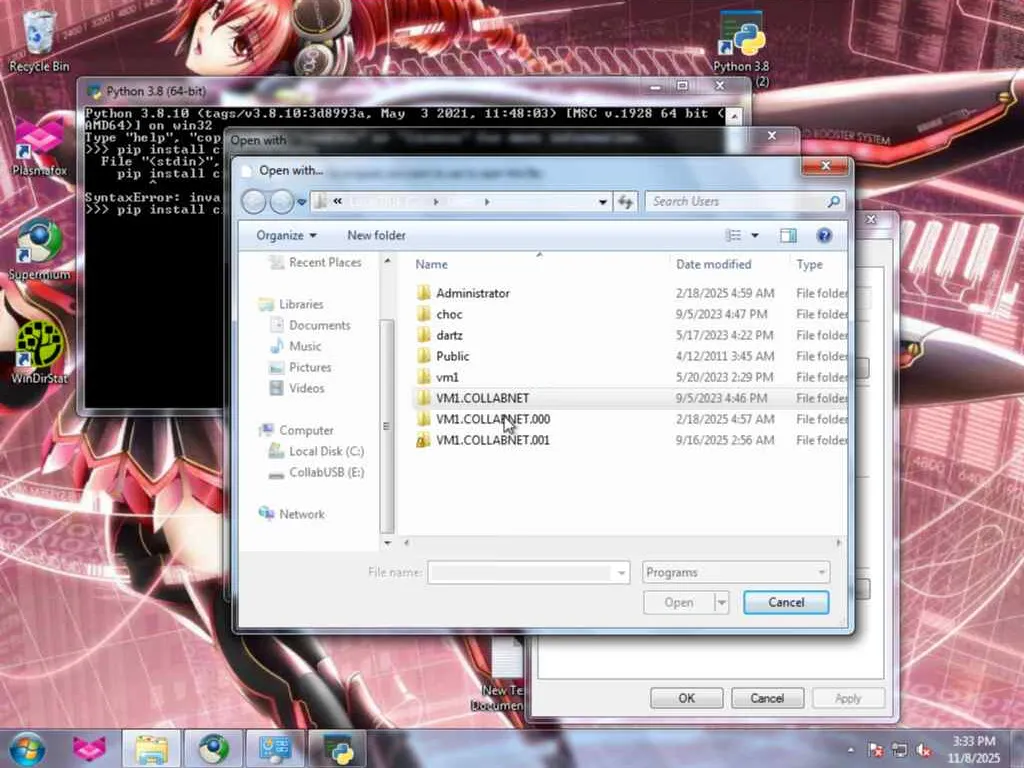Viewport: 1024px width, 768px height.
Task: Open the Supermium taskbar button
Action: coord(214,749)
